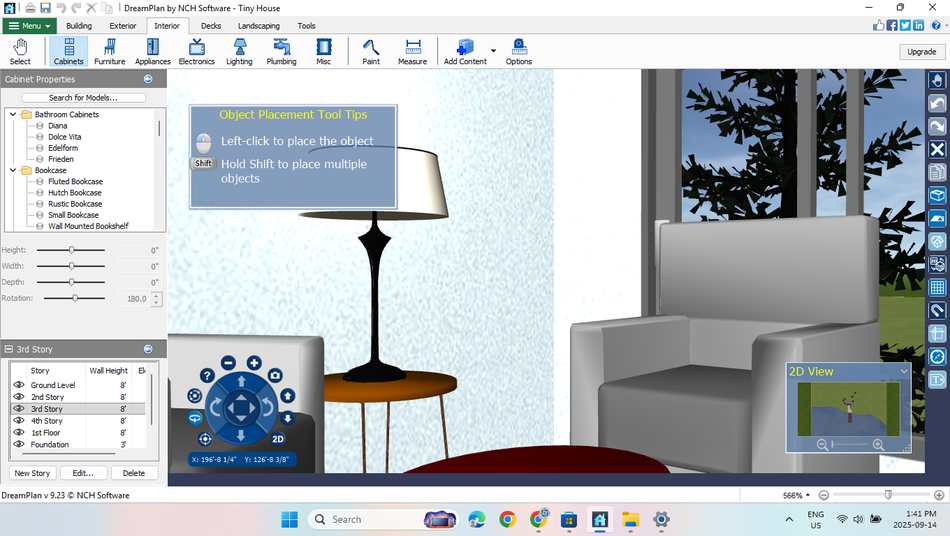Toggle visibility of Foundation story
950x536 pixels.
[19, 444]
